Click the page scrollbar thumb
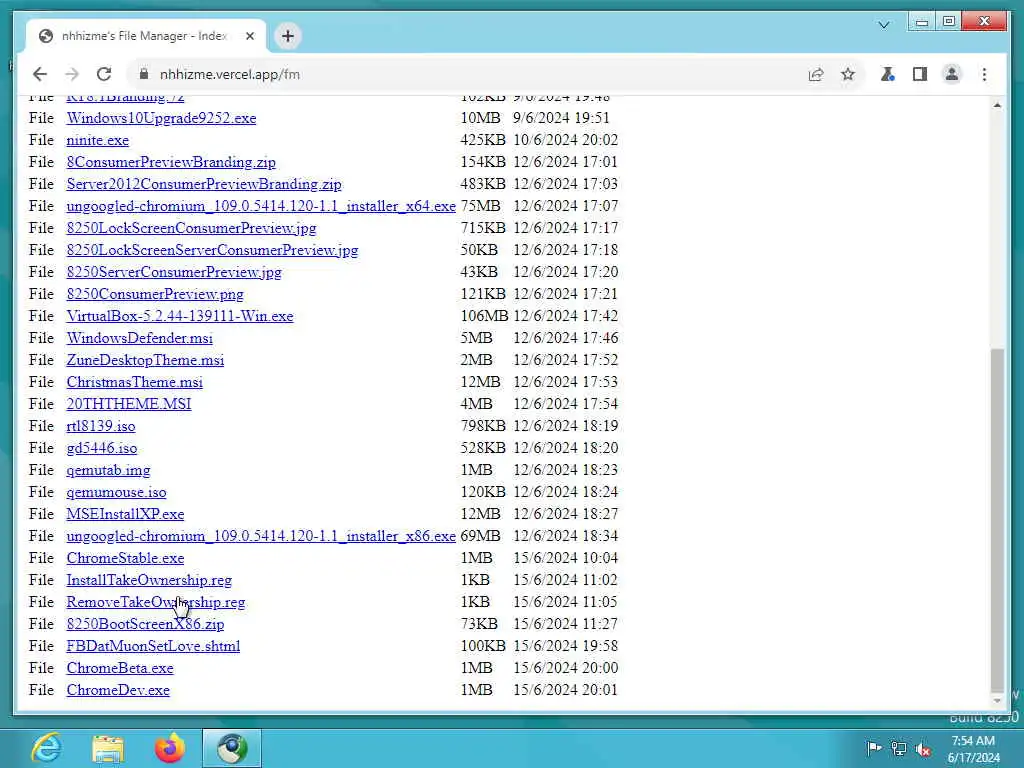This screenshot has height=768, width=1024. 997,520
